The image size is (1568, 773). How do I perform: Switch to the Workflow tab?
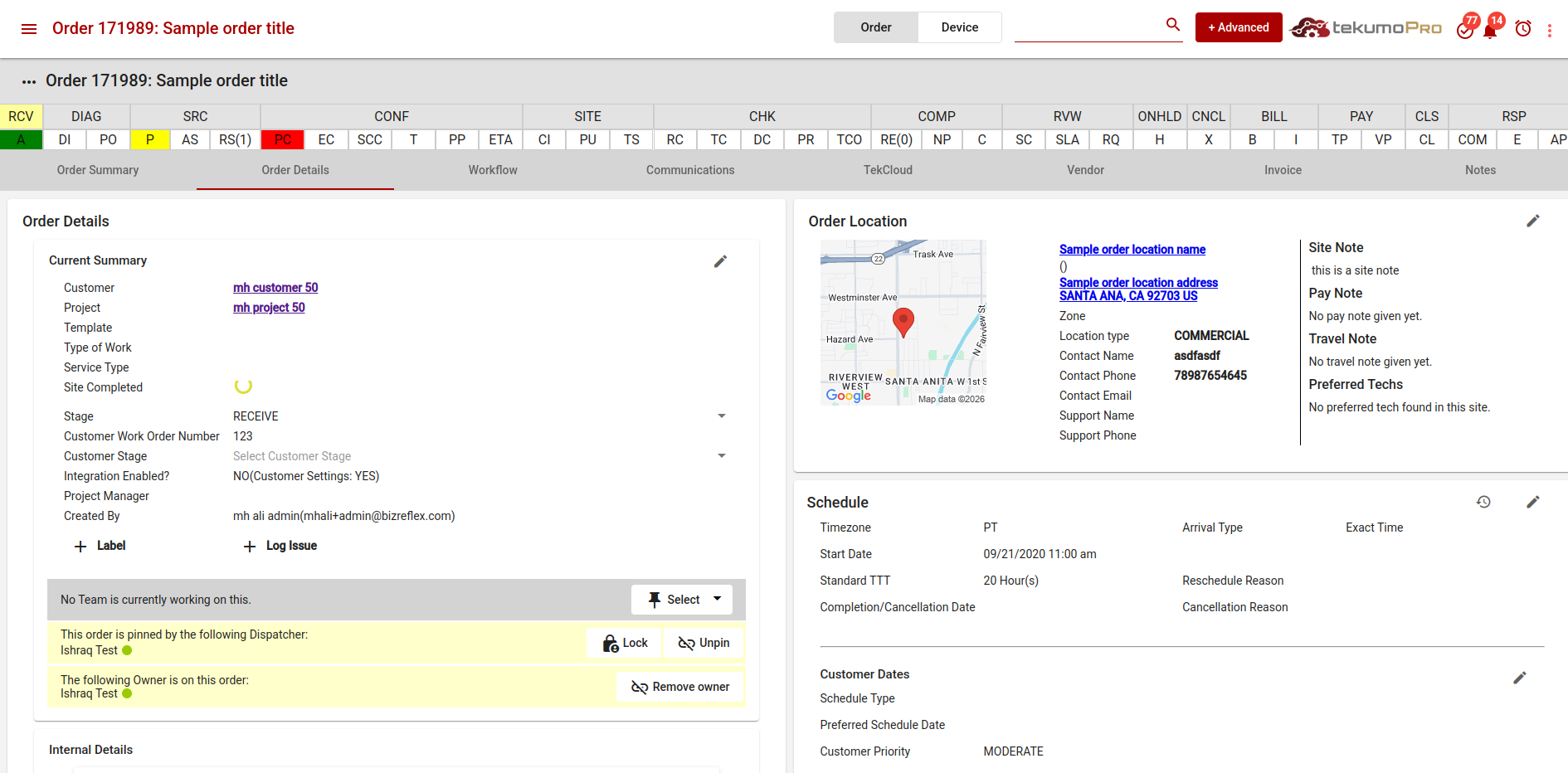(492, 170)
